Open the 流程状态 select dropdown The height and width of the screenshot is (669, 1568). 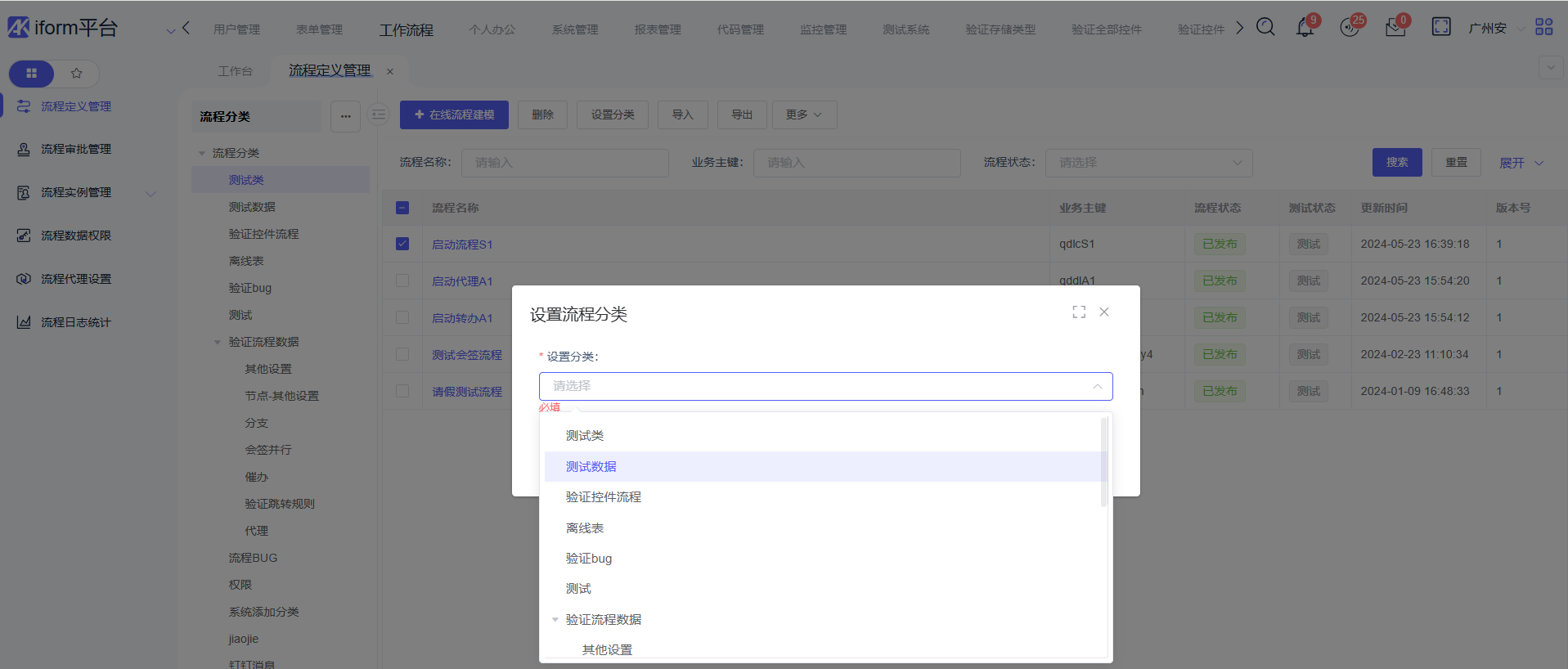click(1148, 163)
